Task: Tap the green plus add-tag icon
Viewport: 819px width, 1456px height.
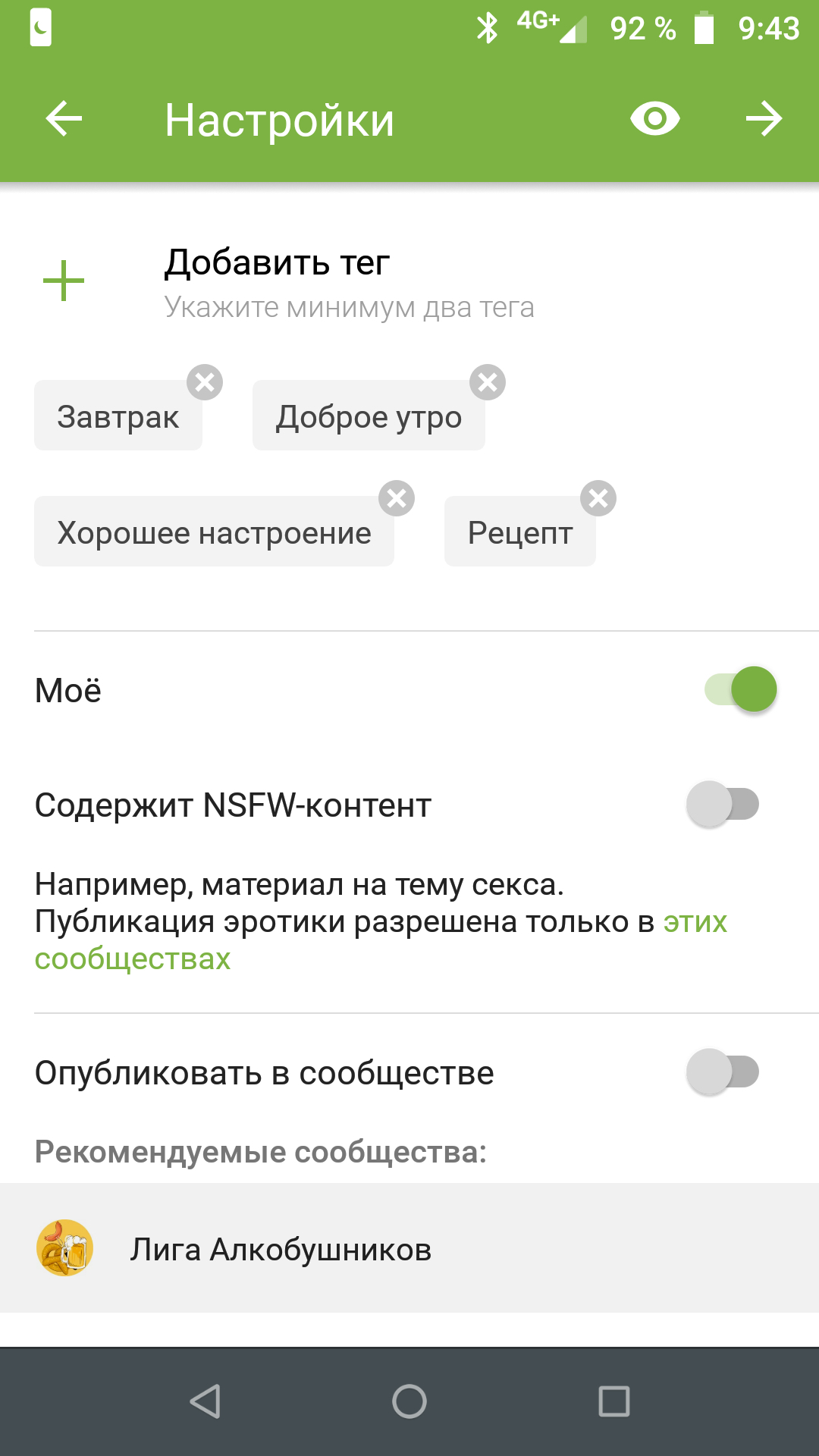Action: tap(64, 281)
